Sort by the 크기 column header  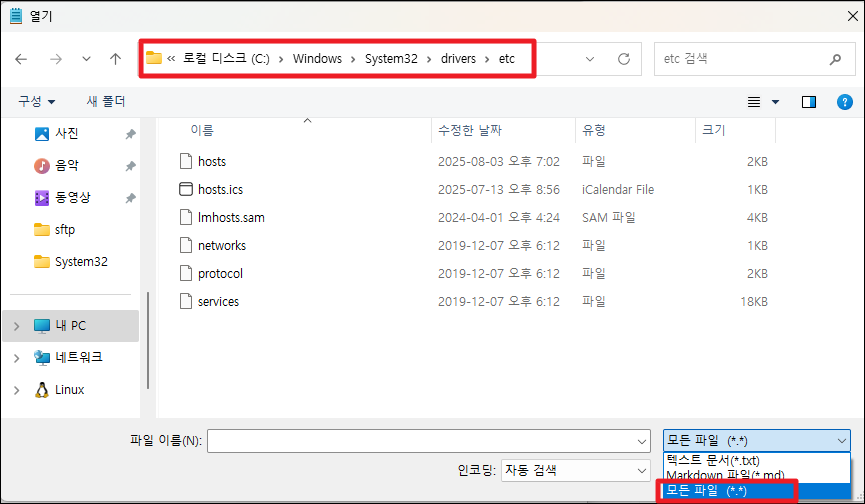[713, 130]
